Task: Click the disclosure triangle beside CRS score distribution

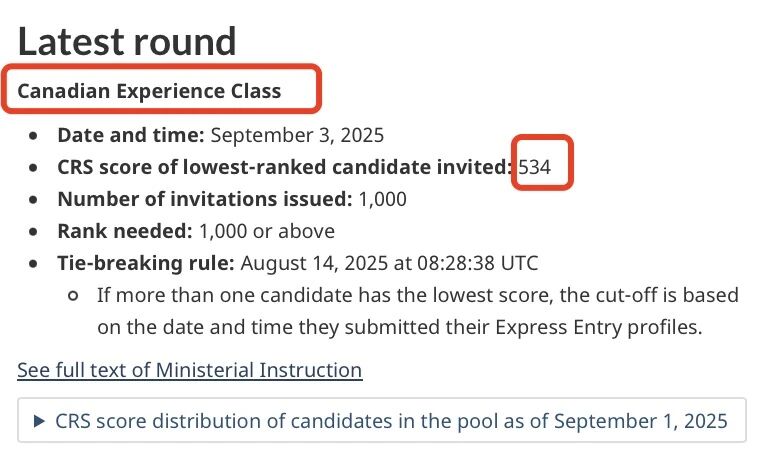Action: click(x=40, y=421)
